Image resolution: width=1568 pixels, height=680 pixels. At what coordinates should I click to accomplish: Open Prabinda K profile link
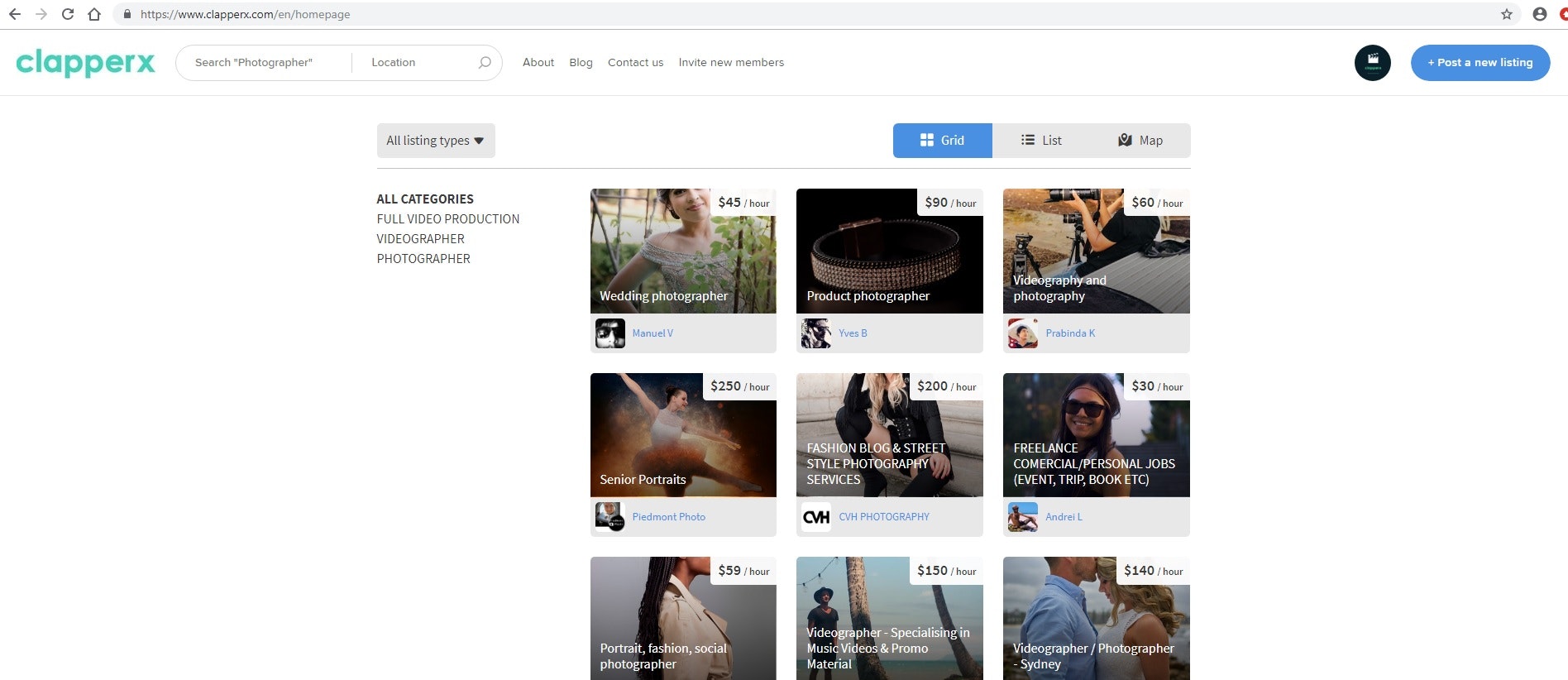tap(1070, 333)
